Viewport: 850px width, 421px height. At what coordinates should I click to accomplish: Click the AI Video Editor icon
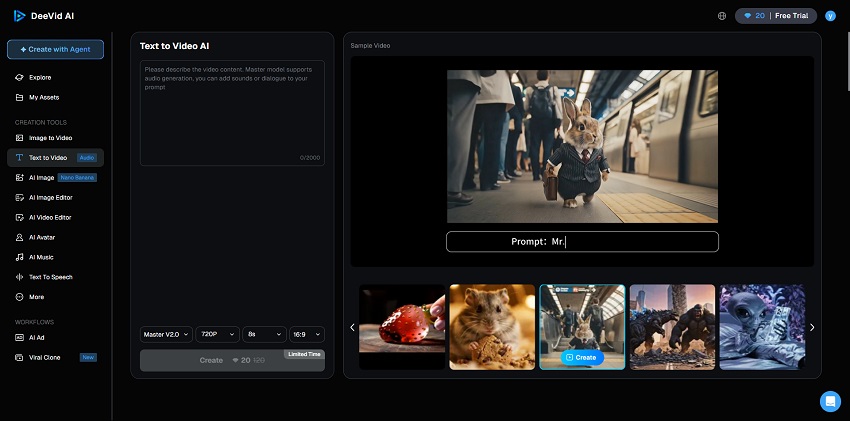(20, 217)
